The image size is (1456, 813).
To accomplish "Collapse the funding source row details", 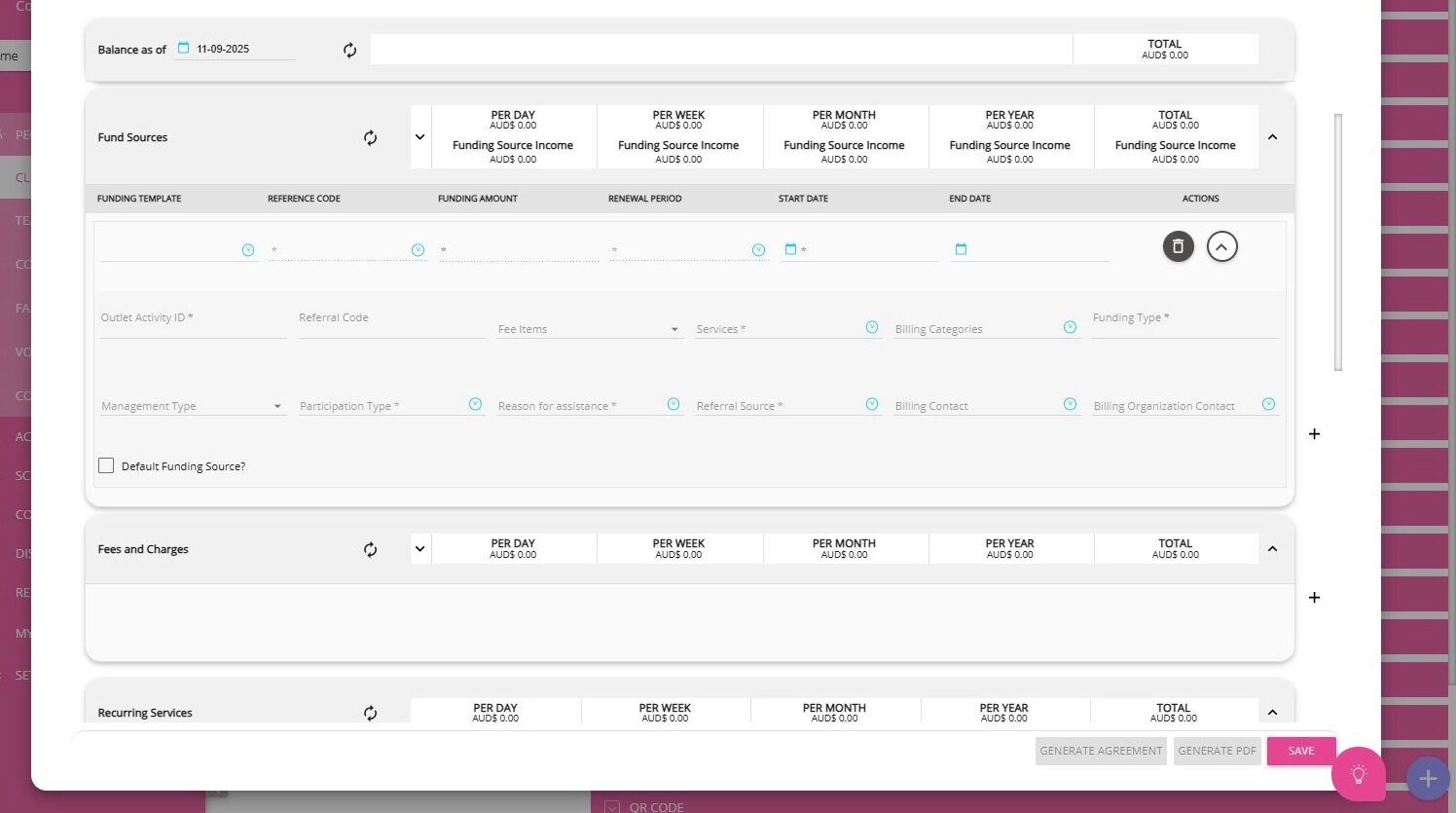I will (x=1222, y=246).
